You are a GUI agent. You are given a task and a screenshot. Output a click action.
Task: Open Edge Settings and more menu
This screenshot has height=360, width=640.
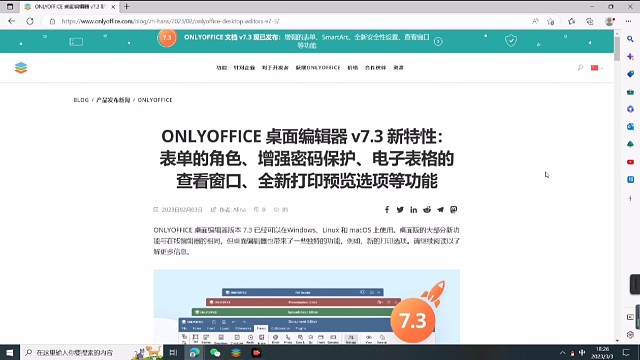(628, 21)
